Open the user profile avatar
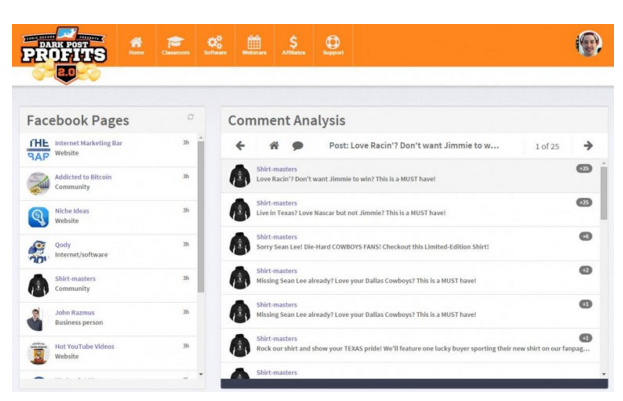This screenshot has height=401, width=623. coord(589,44)
